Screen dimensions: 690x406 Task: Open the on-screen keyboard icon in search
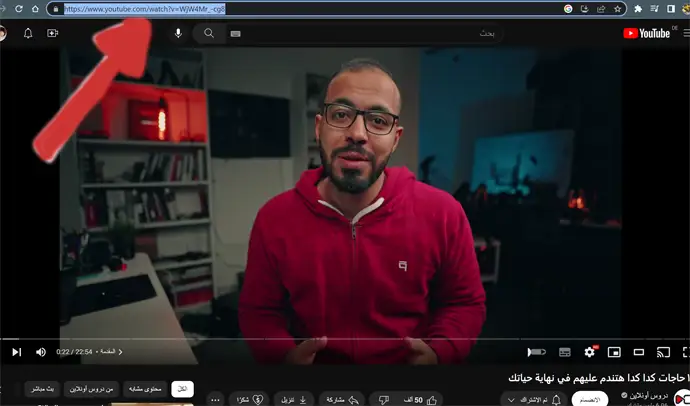pos(235,34)
